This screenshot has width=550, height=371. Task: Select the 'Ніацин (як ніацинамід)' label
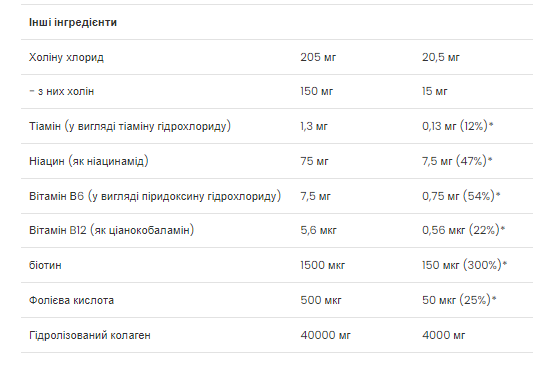[x=89, y=161]
